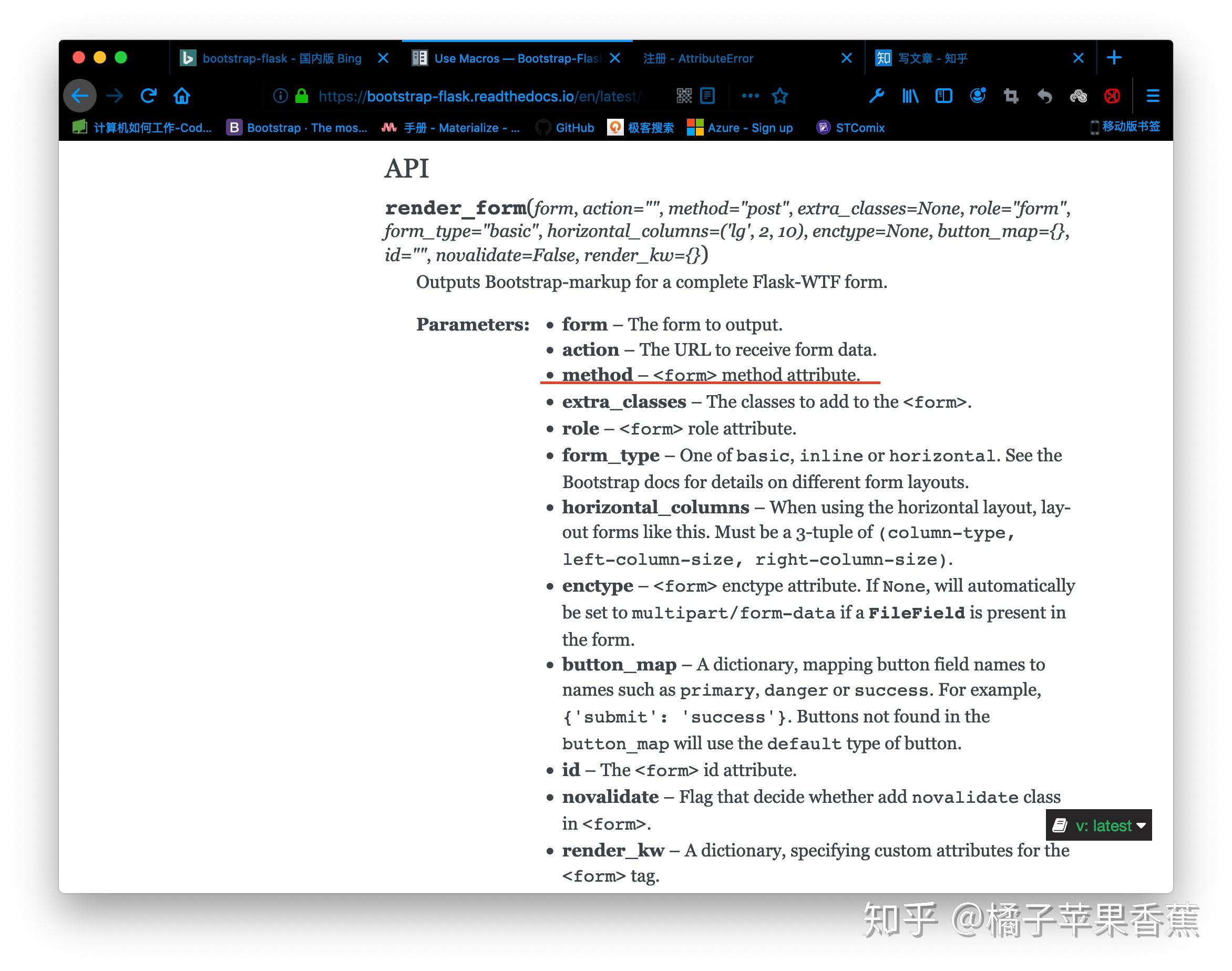Image resolution: width=1232 pixels, height=971 pixels.
Task: Click the crop screenshot tool icon
Action: (x=1011, y=96)
